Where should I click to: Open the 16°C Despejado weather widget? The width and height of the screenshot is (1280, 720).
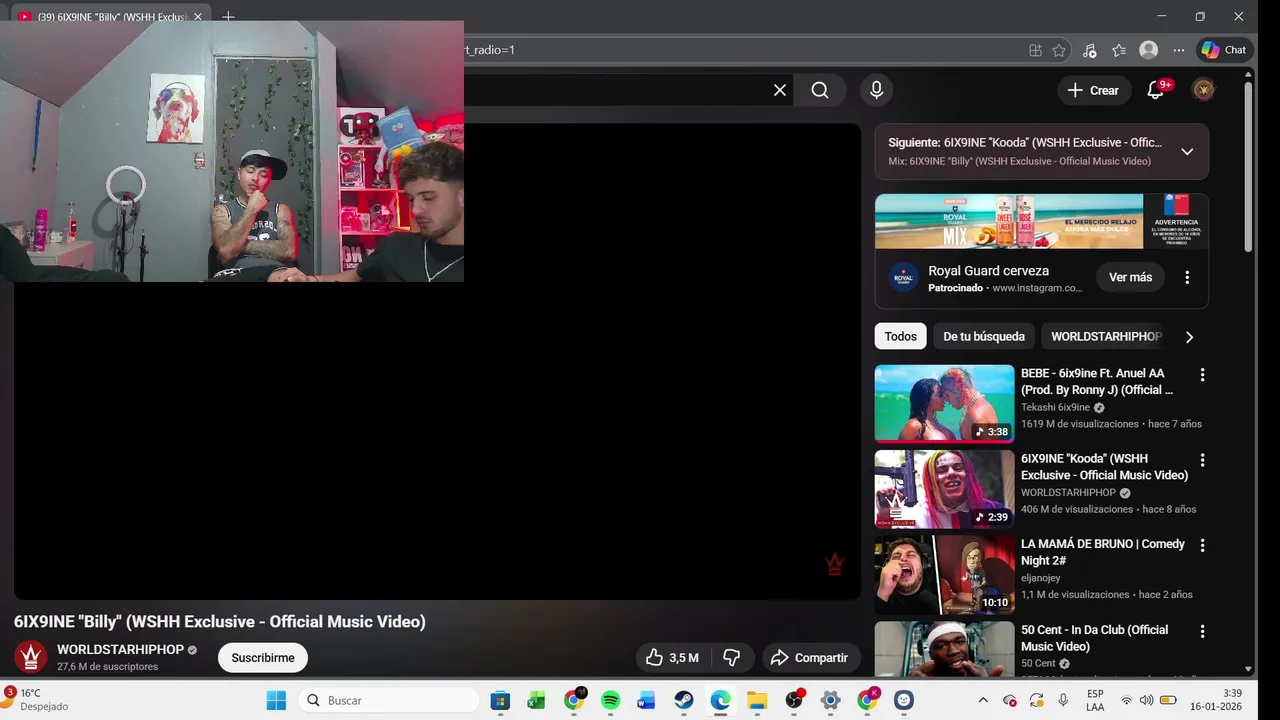click(x=36, y=700)
